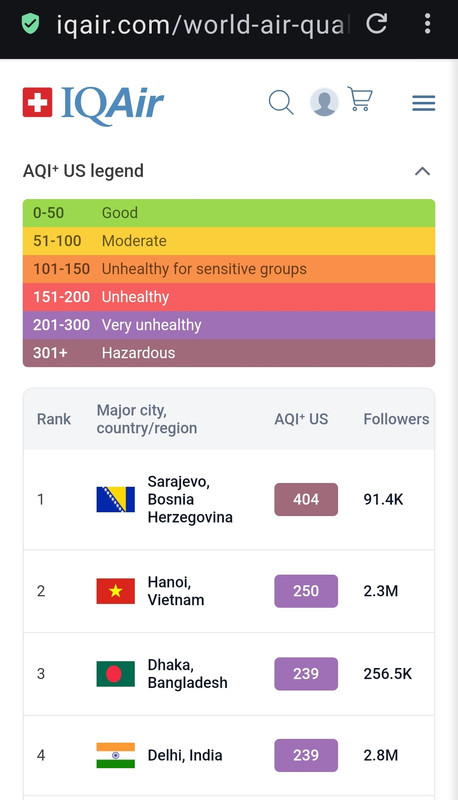Sort by Followers column header

pyautogui.click(x=396, y=419)
